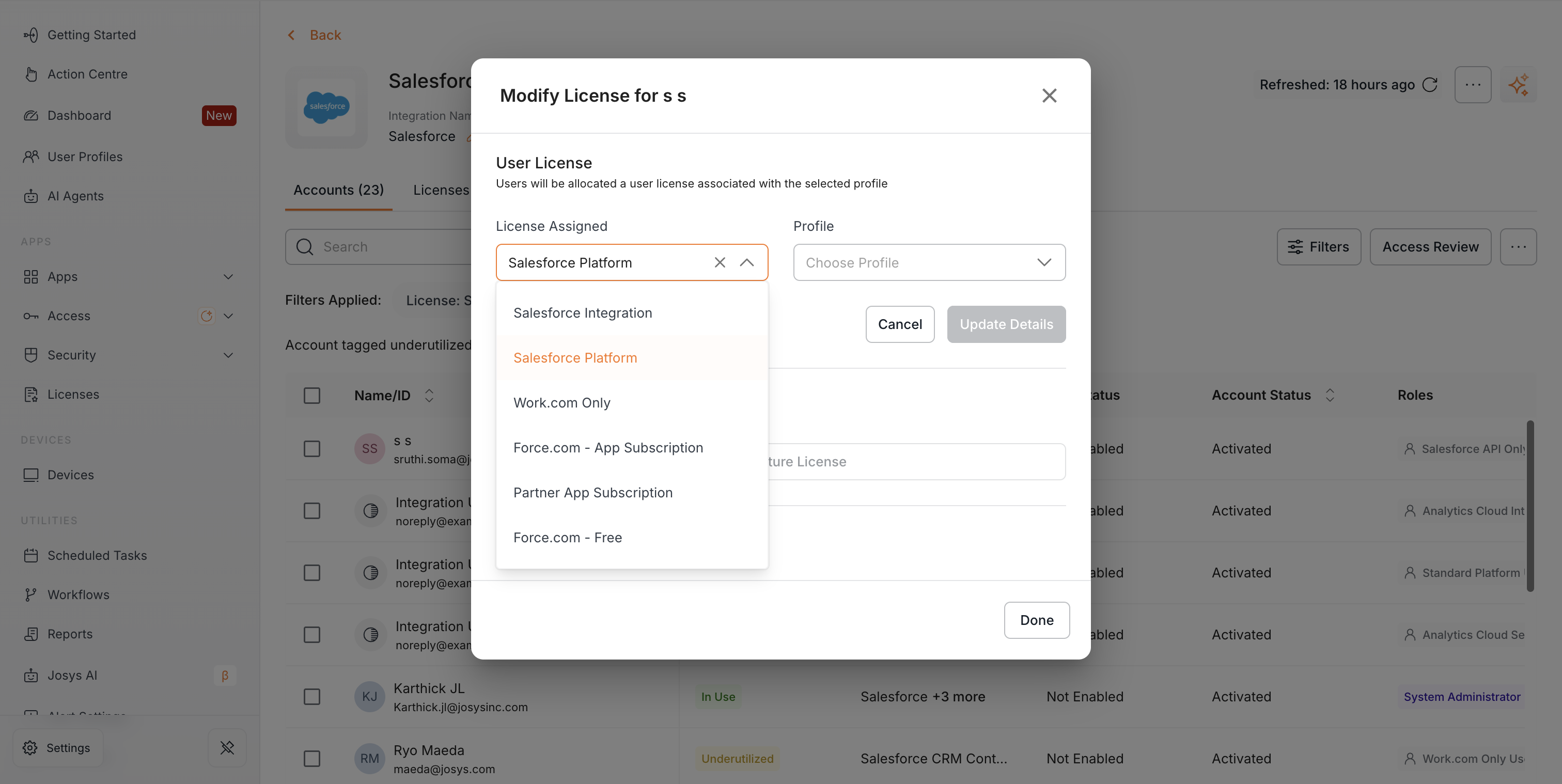The image size is (1562, 784).
Task: Open the AI sparkle assistant
Action: pyautogui.click(x=1518, y=85)
